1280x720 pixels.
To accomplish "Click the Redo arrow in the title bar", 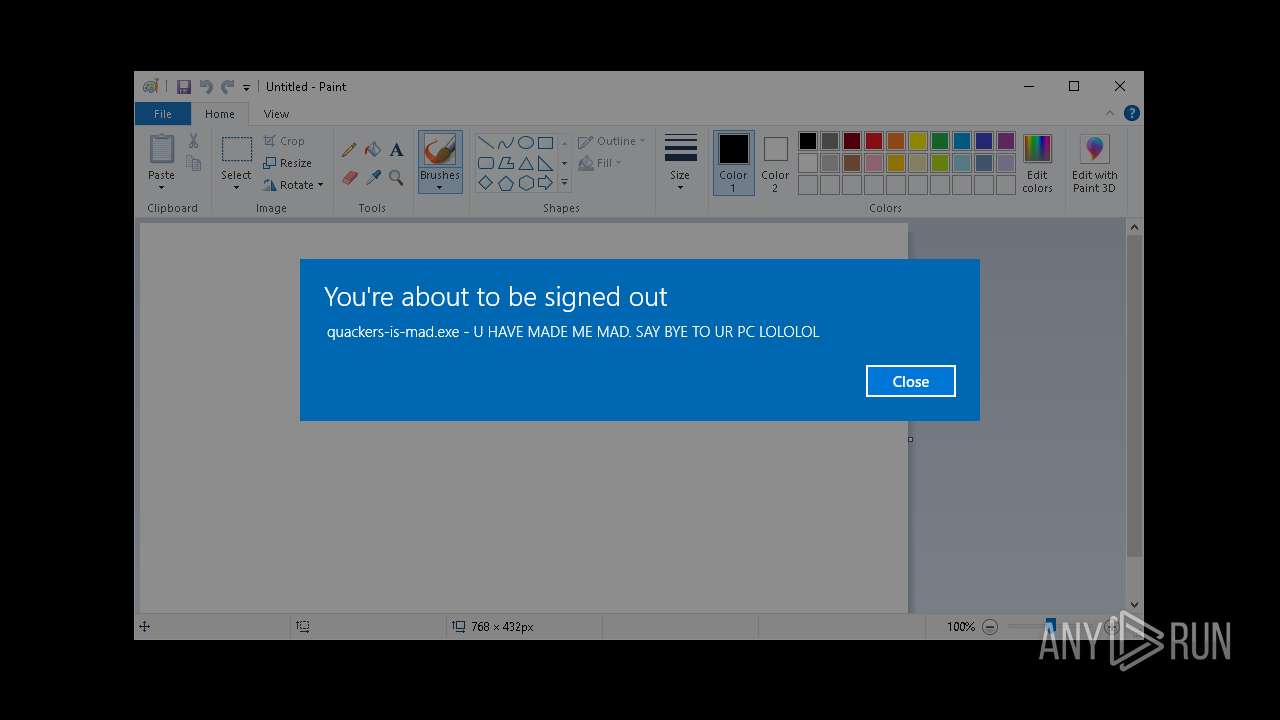I will pos(228,87).
